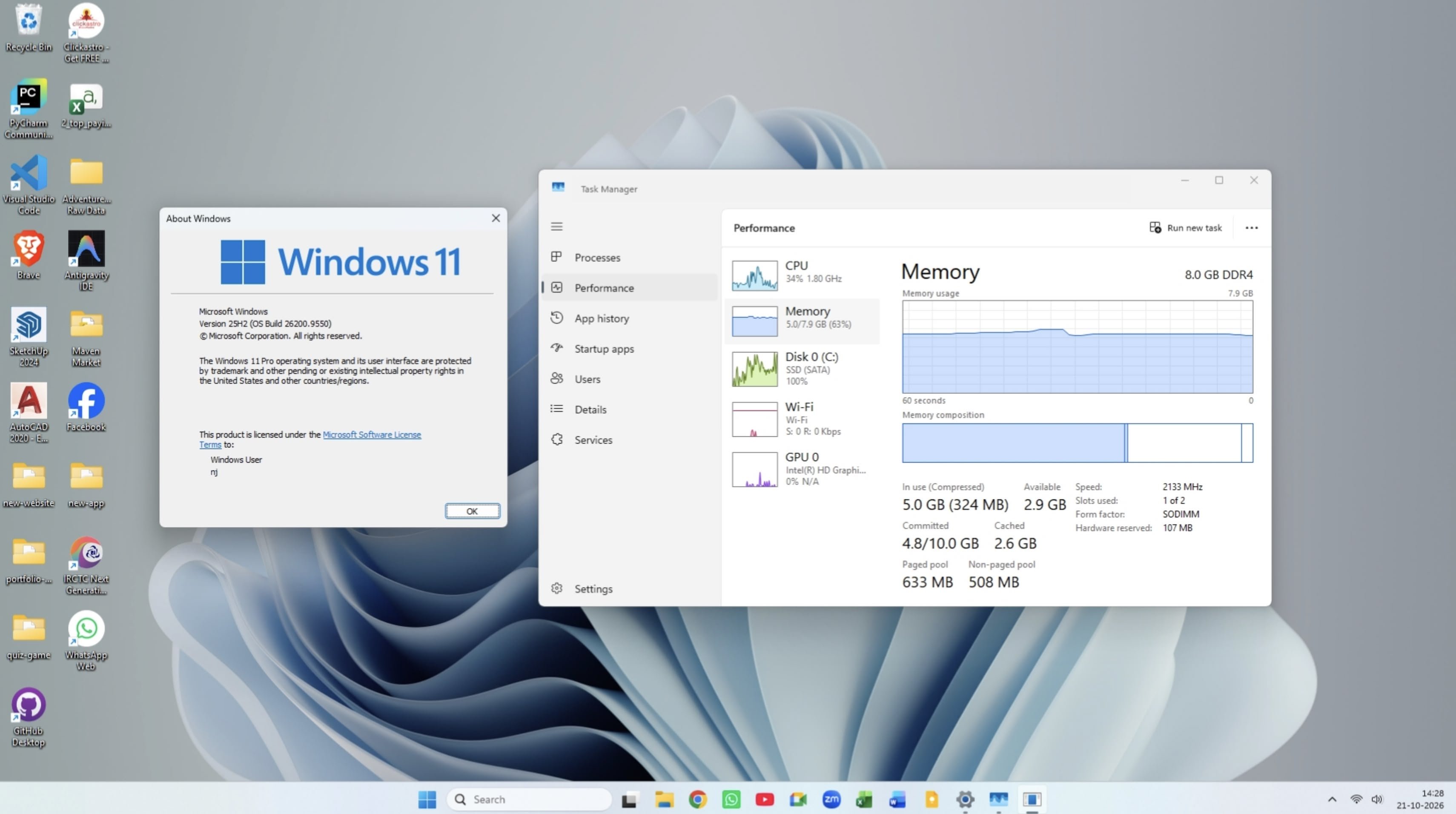Click OK in About Windows dialog
This screenshot has height=814, width=1456.
click(x=472, y=511)
